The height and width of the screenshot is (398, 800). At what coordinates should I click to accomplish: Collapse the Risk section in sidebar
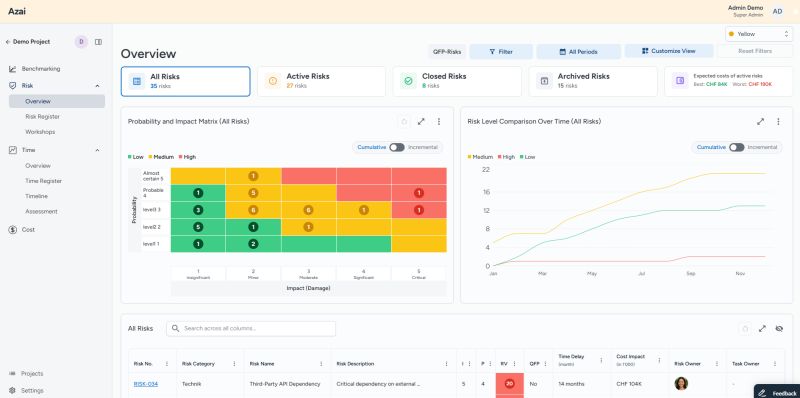pos(97,86)
